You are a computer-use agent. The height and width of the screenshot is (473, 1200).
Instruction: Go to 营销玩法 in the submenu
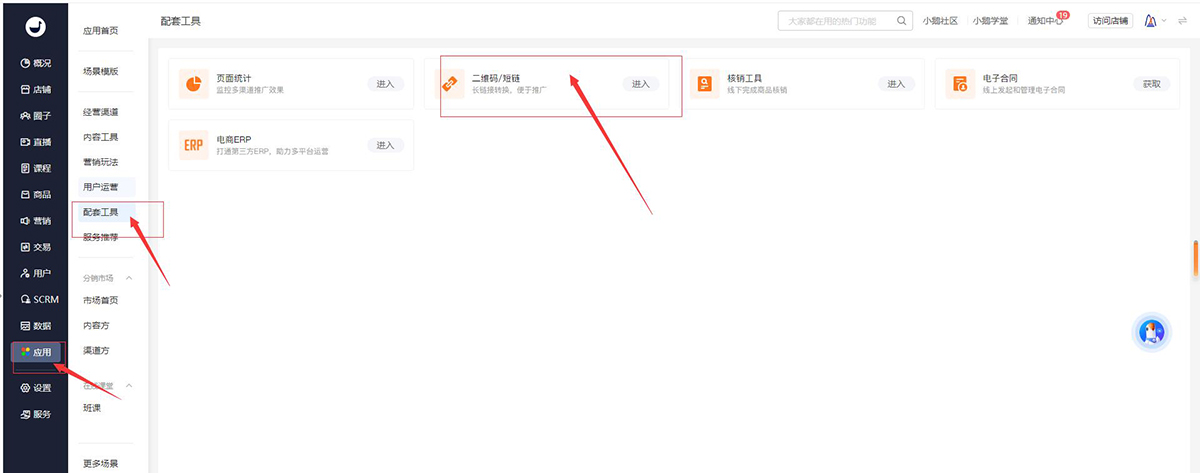(100, 162)
